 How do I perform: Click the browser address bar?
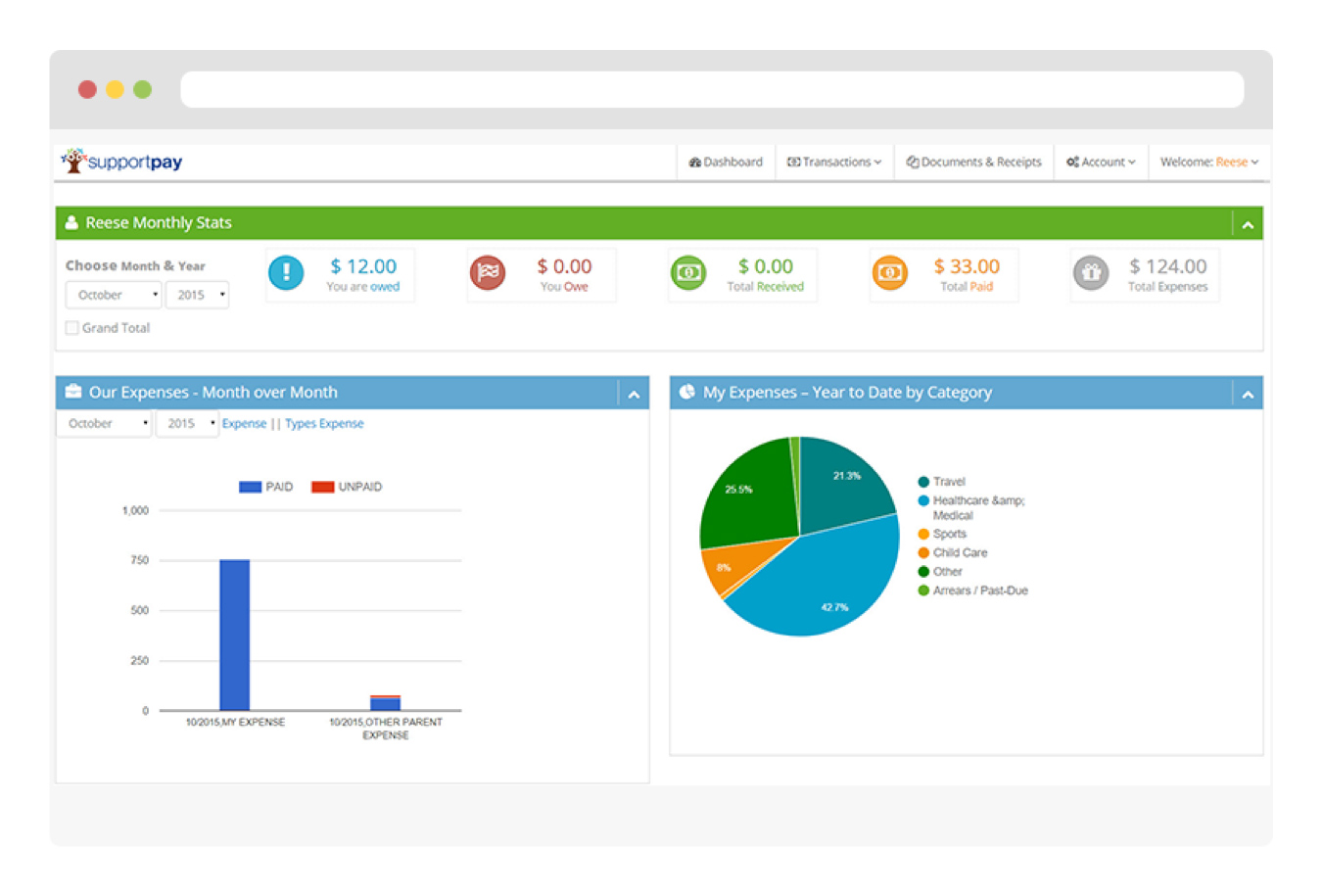click(x=712, y=89)
